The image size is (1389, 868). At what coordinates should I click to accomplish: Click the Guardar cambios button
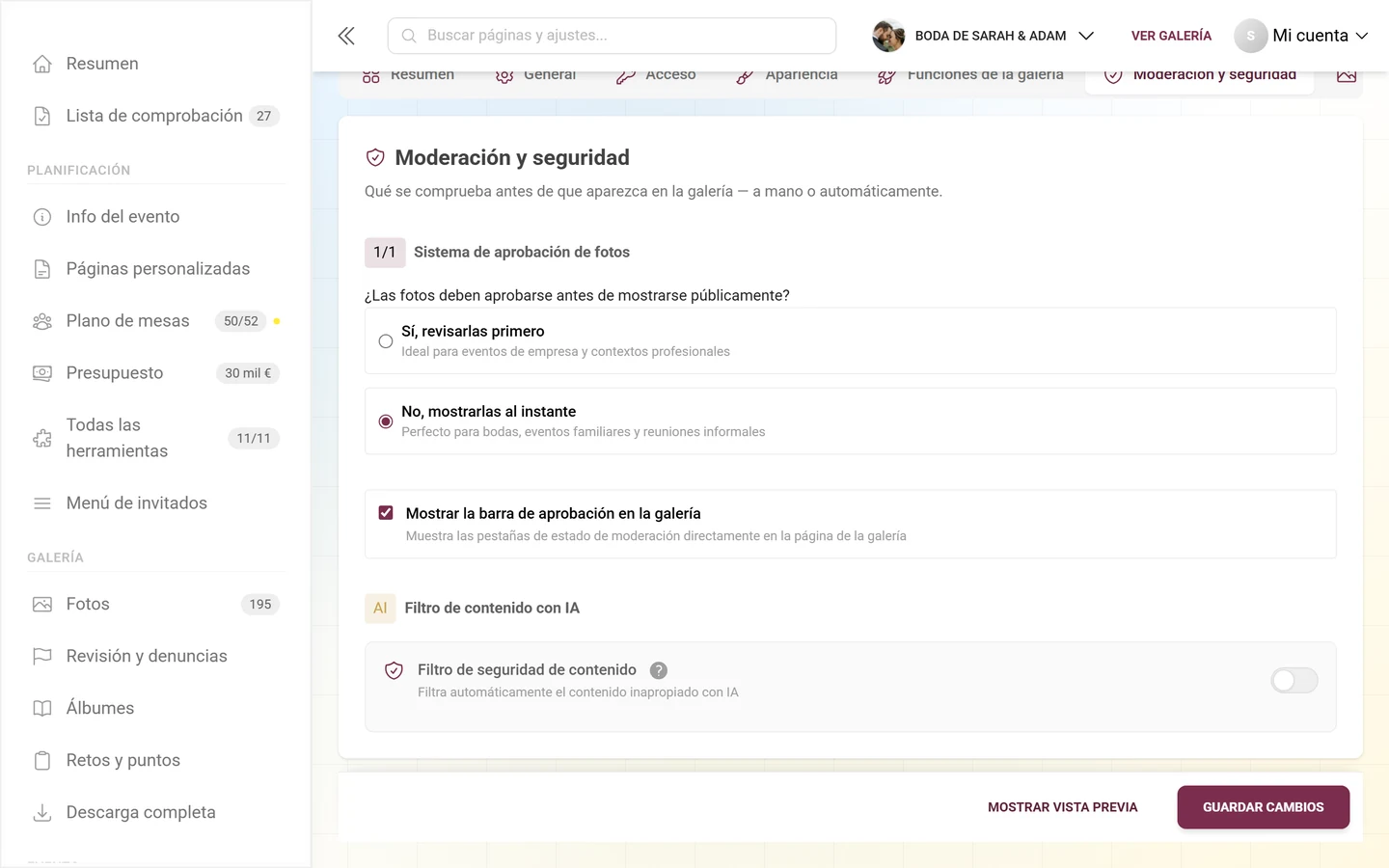coord(1264,807)
